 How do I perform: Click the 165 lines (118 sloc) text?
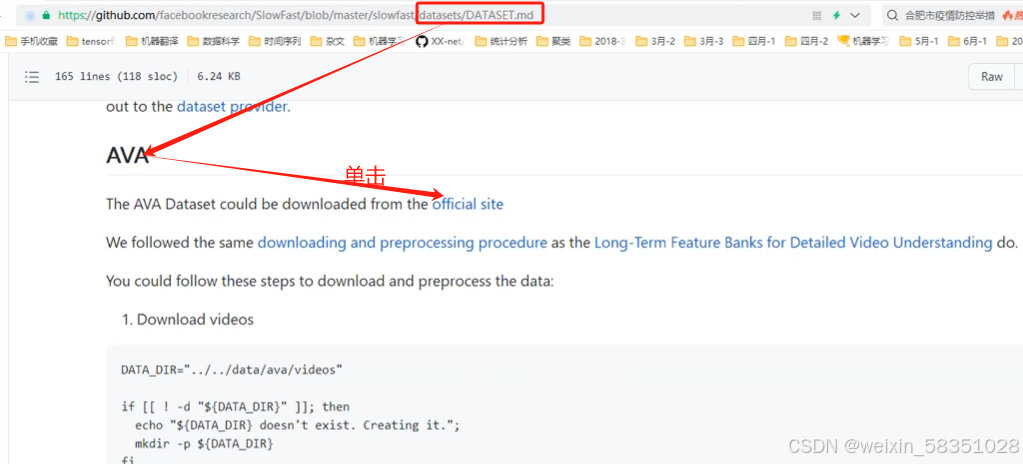[116, 76]
